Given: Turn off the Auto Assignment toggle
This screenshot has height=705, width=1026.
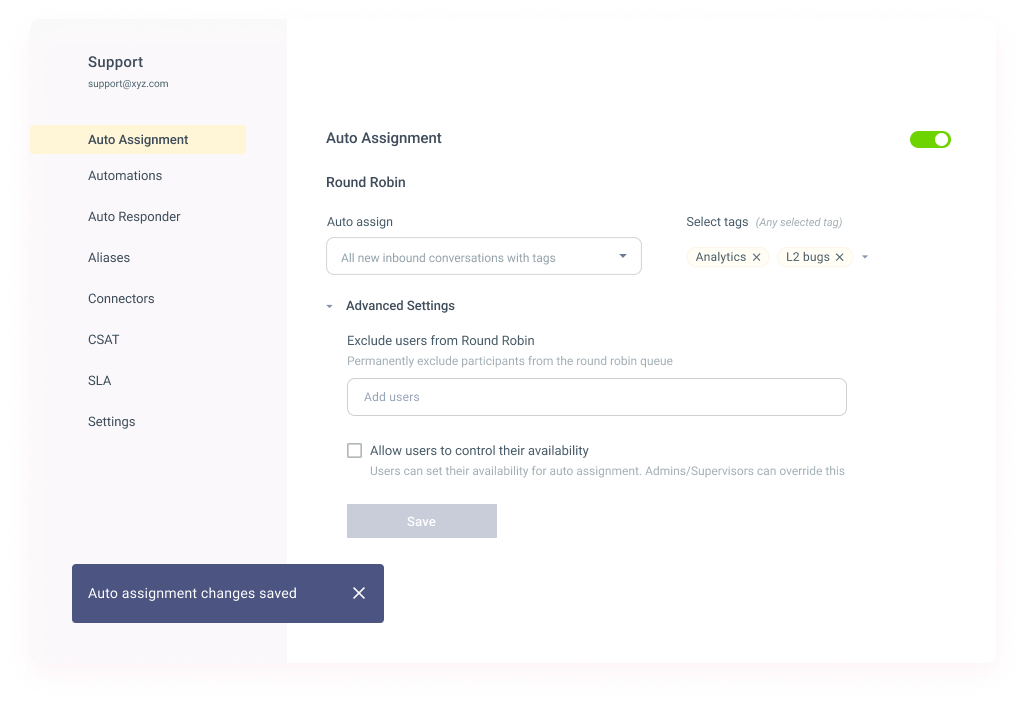Looking at the screenshot, I should click(x=930, y=140).
